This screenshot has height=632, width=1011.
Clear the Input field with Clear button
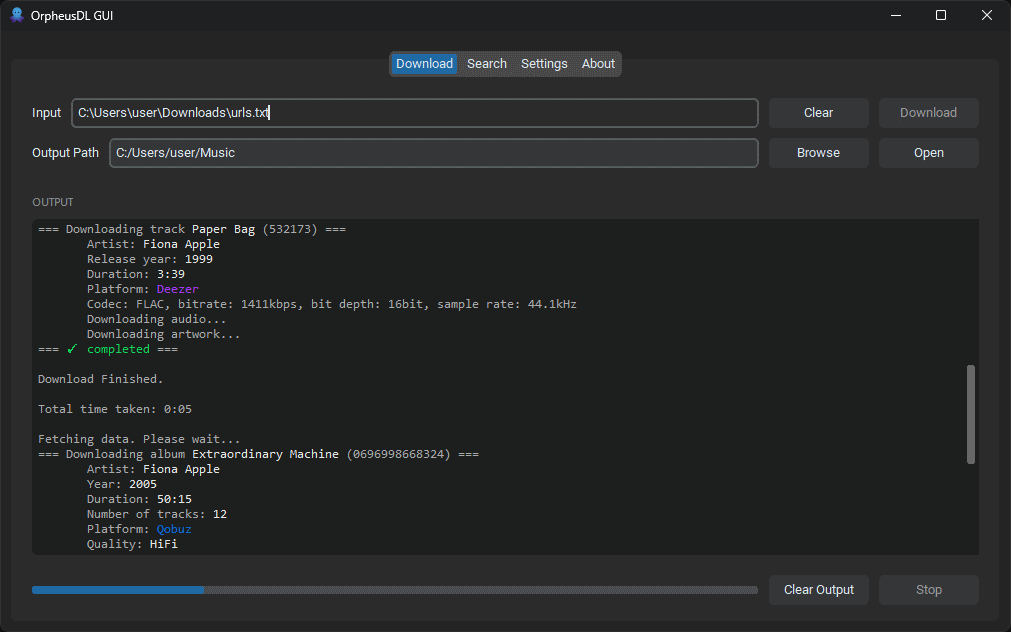[x=818, y=113]
